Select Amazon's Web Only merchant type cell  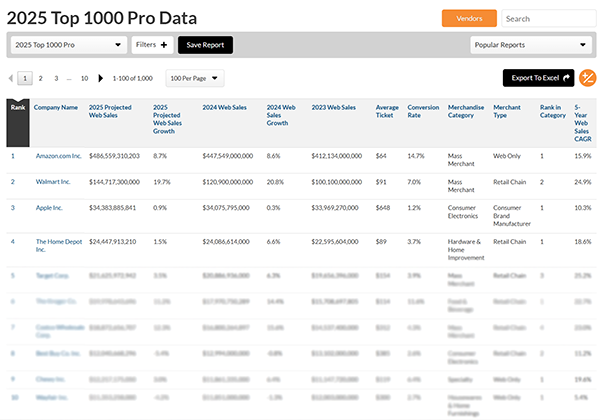click(x=507, y=156)
